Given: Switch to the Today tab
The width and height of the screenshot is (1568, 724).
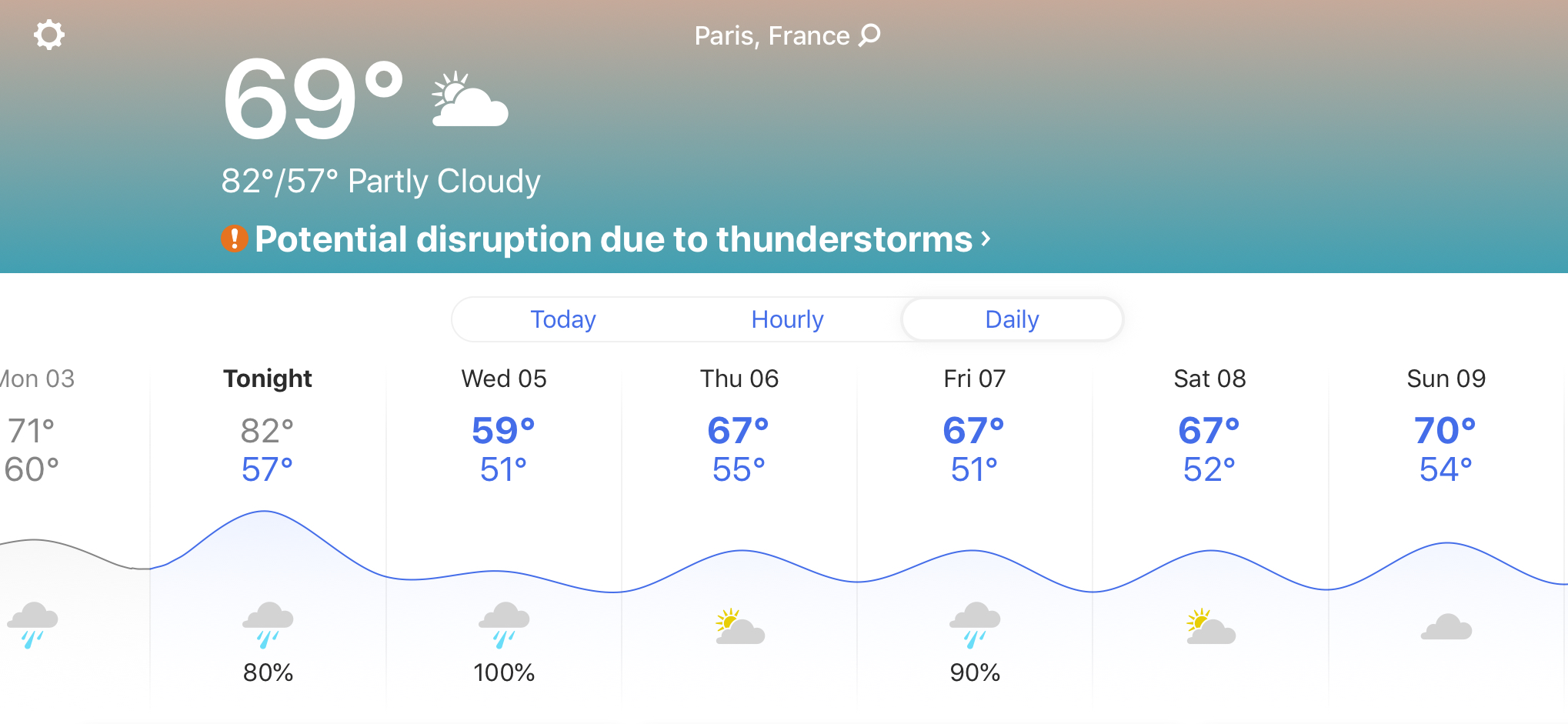Looking at the screenshot, I should [563, 319].
